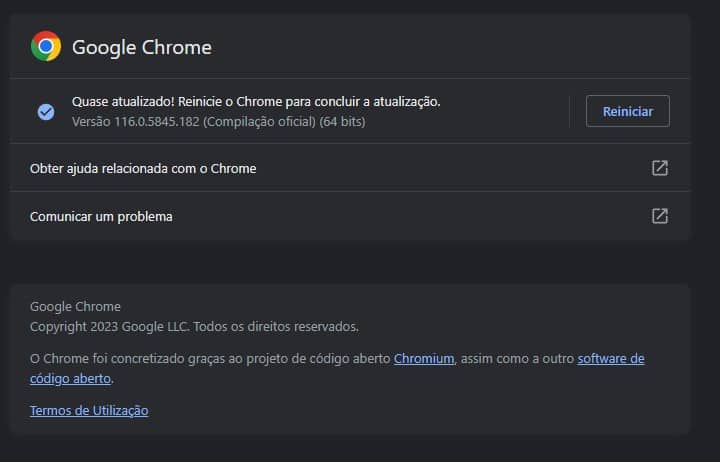Open external link icon beside Obter ajuda

660,168
